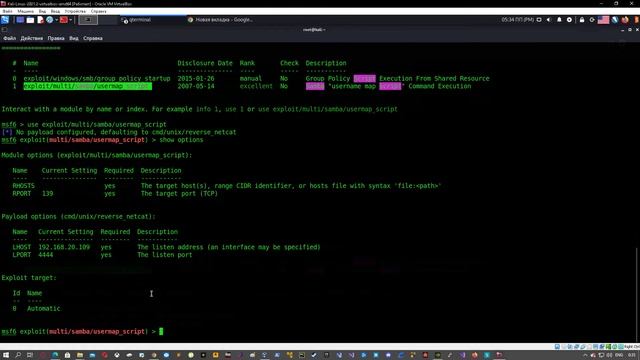Open Файл menu in the terminal window
The width and height of the screenshot is (640, 360).
point(9,38)
